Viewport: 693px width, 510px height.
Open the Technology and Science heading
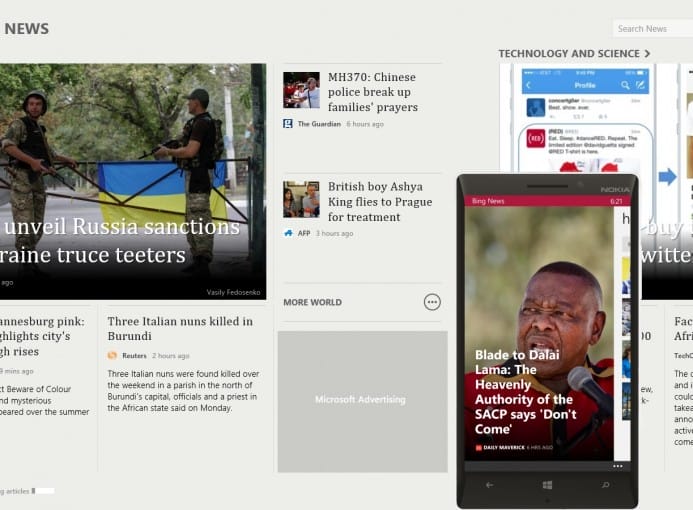[569, 53]
